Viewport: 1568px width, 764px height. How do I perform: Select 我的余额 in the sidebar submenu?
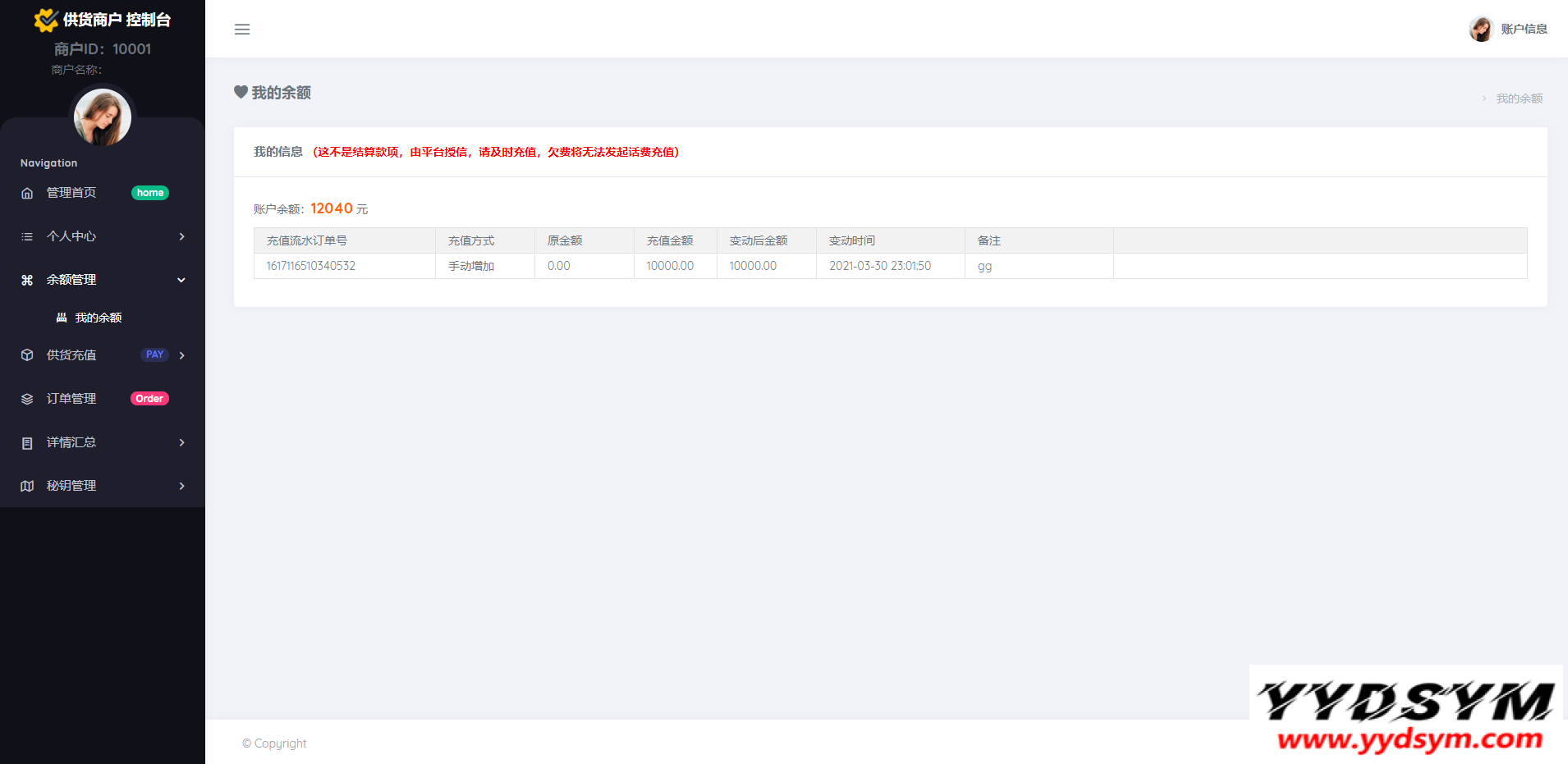tap(98, 318)
